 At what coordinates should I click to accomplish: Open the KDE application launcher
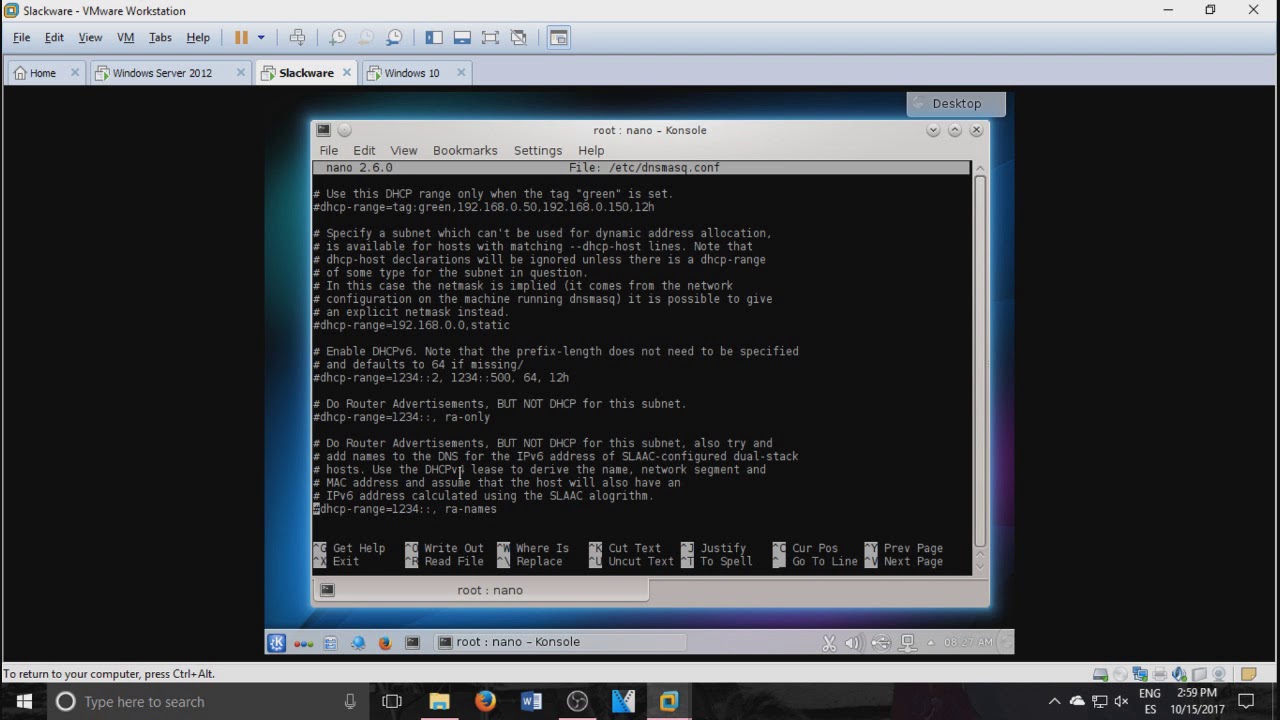(277, 642)
